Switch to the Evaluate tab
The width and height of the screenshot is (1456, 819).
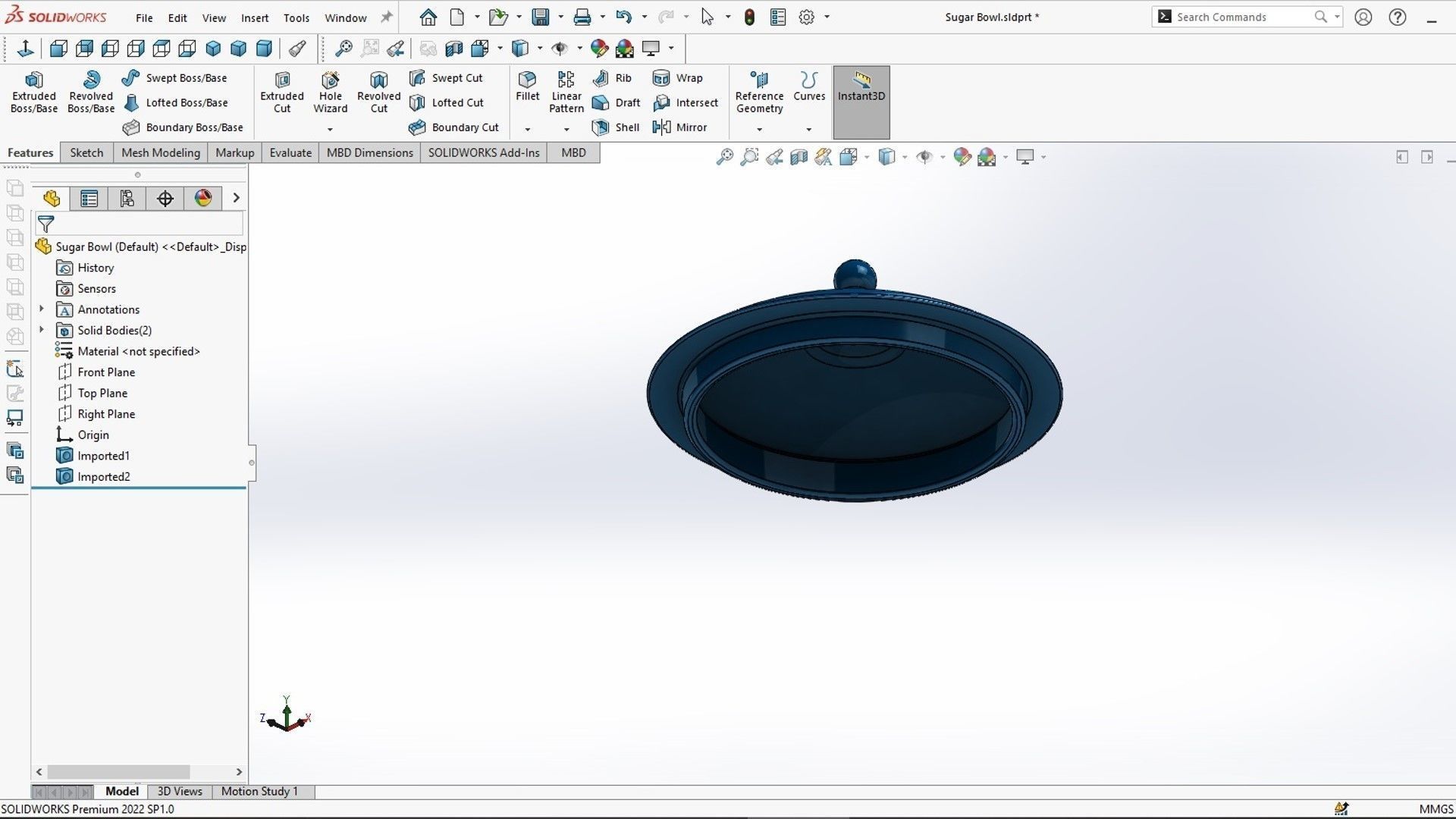pos(290,152)
